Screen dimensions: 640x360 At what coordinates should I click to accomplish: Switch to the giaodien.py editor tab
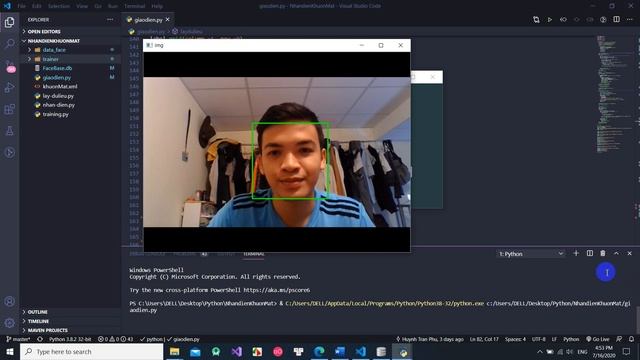148,20
